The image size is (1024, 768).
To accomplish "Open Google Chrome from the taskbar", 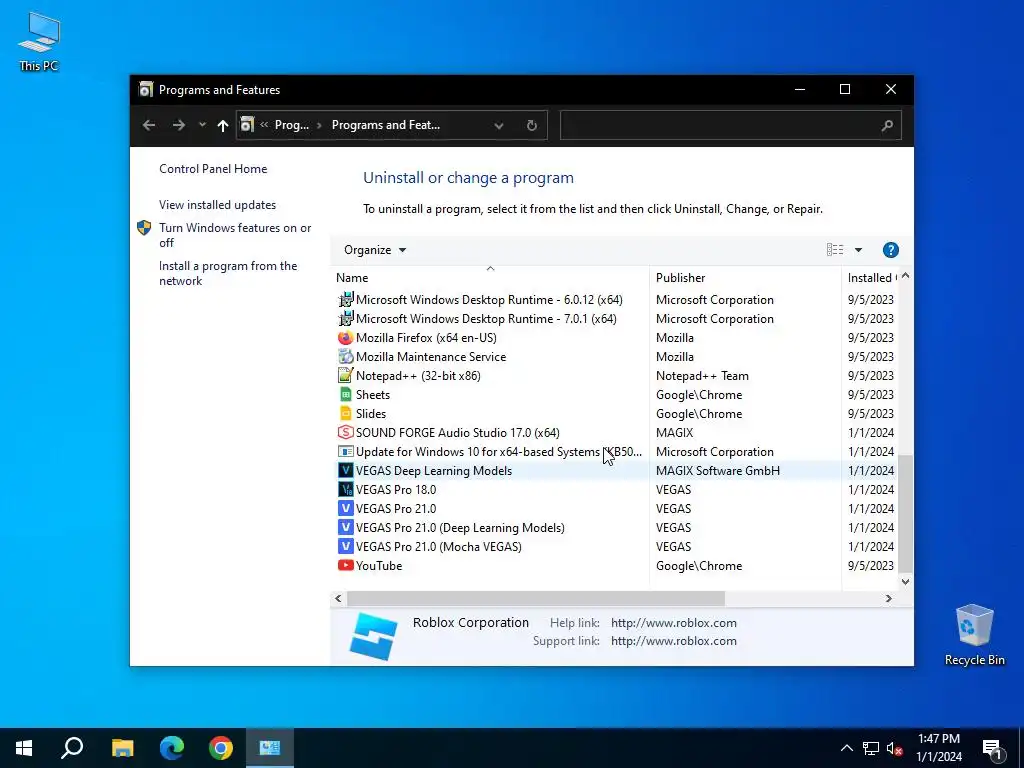I will 221,748.
